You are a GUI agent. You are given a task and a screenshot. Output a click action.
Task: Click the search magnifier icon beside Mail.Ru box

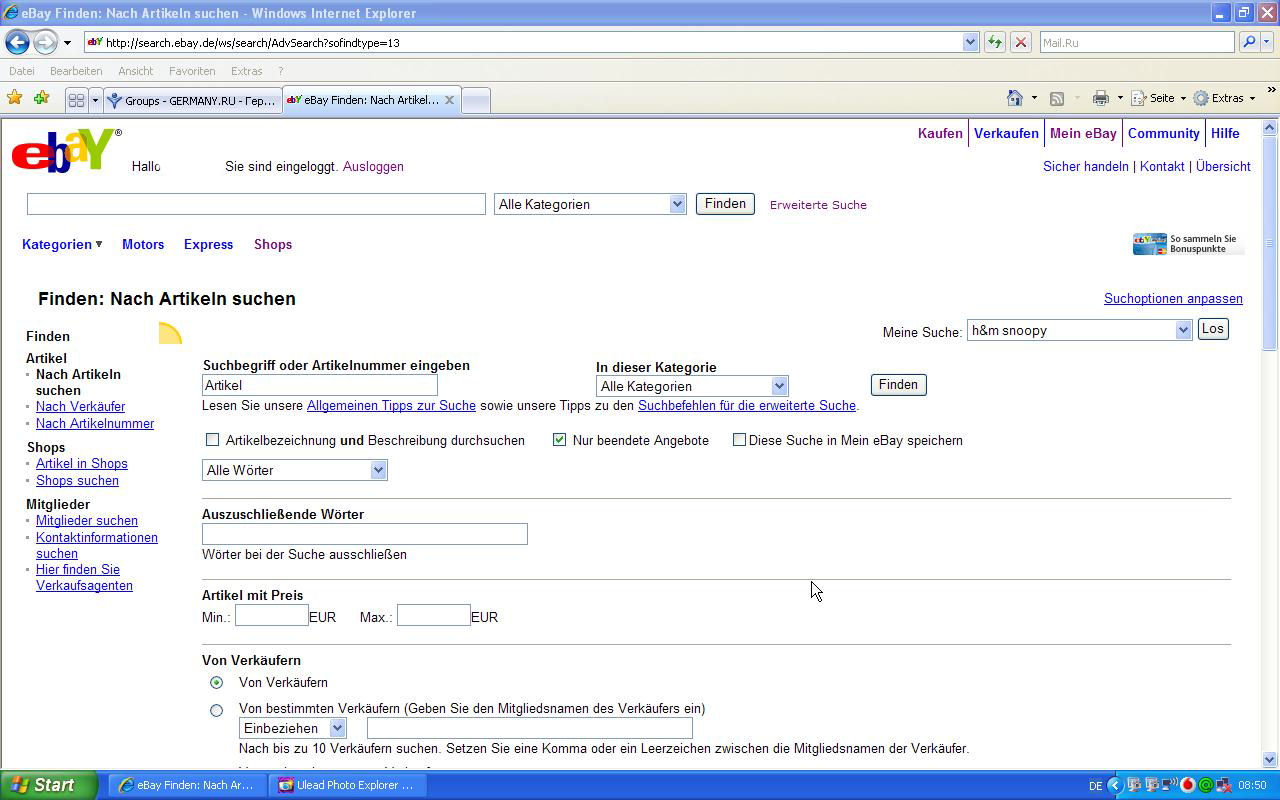tap(1248, 42)
